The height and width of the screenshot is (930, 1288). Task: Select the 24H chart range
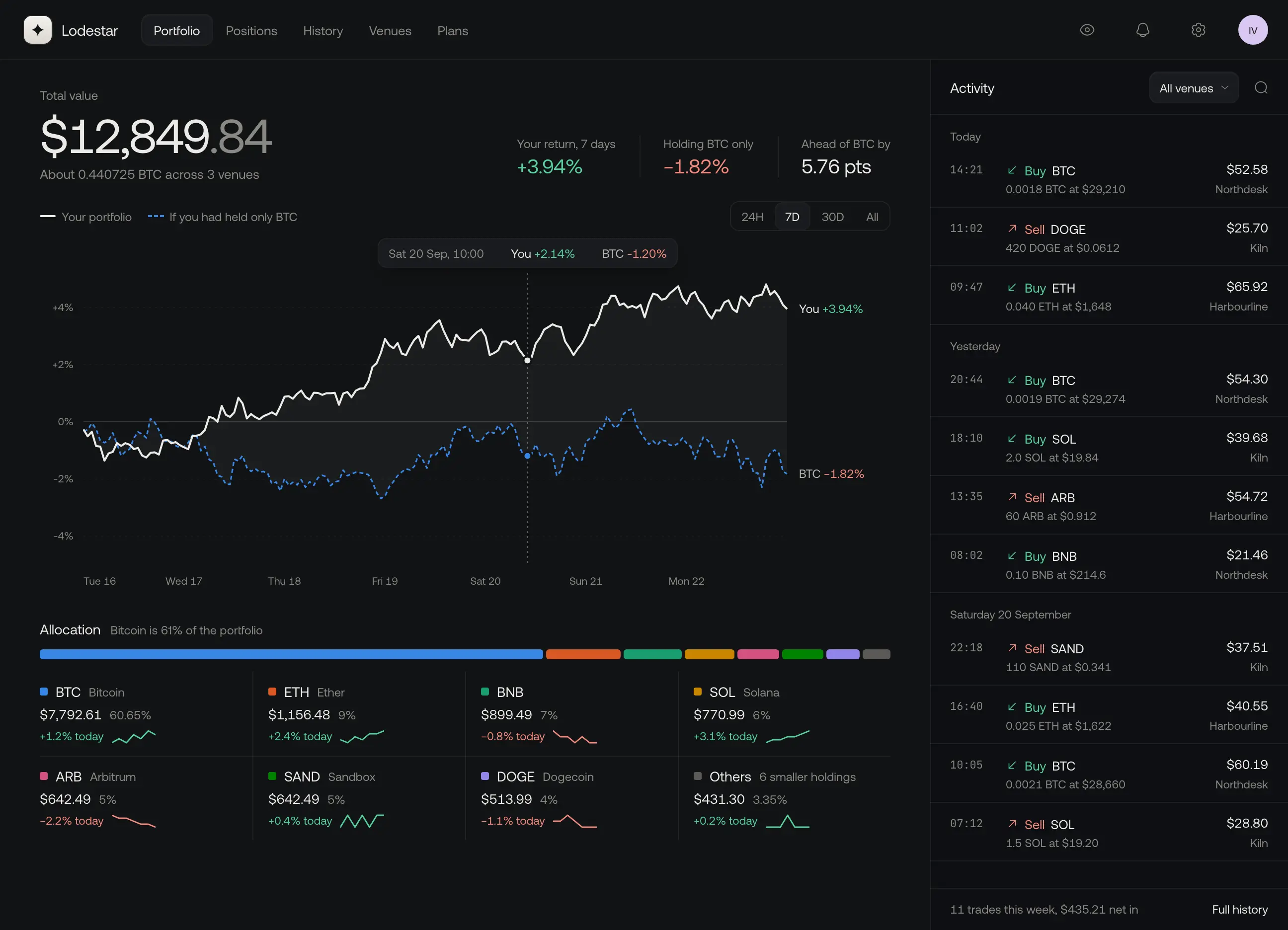752,217
